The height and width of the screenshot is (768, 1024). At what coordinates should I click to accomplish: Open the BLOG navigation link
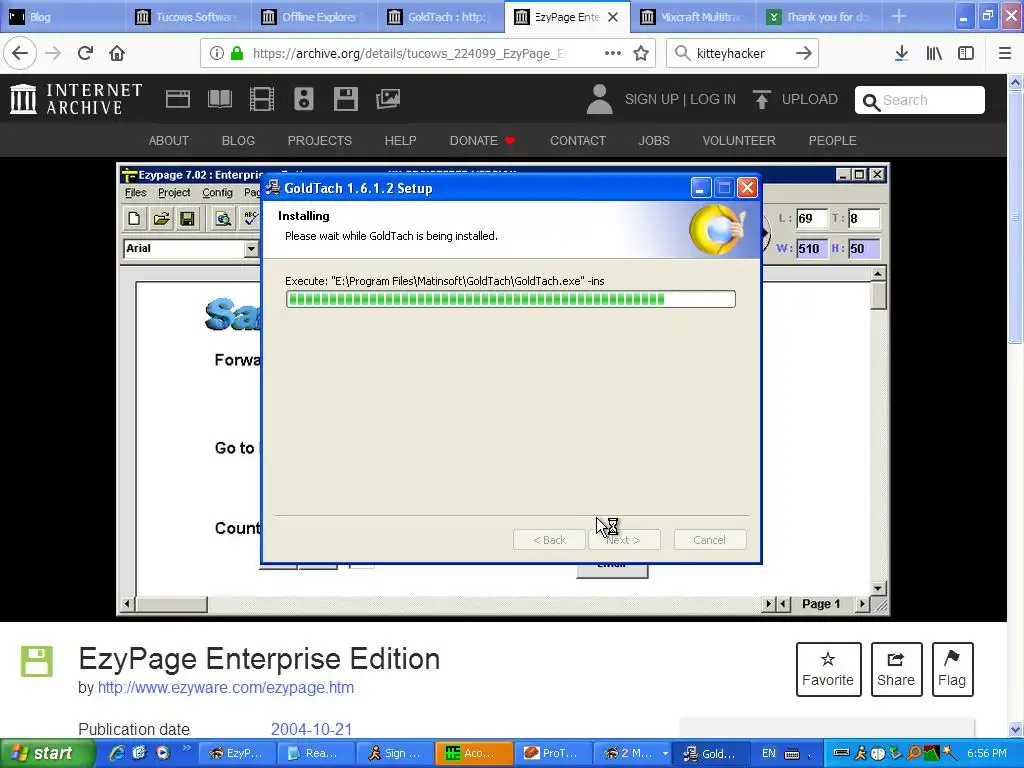pyautogui.click(x=238, y=140)
